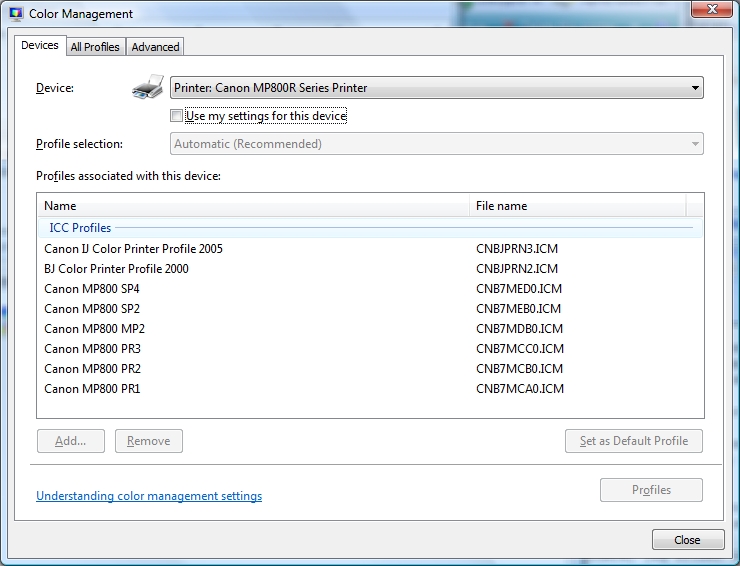The width and height of the screenshot is (740, 566).
Task: Open the Device dropdown list
Action: click(437, 88)
